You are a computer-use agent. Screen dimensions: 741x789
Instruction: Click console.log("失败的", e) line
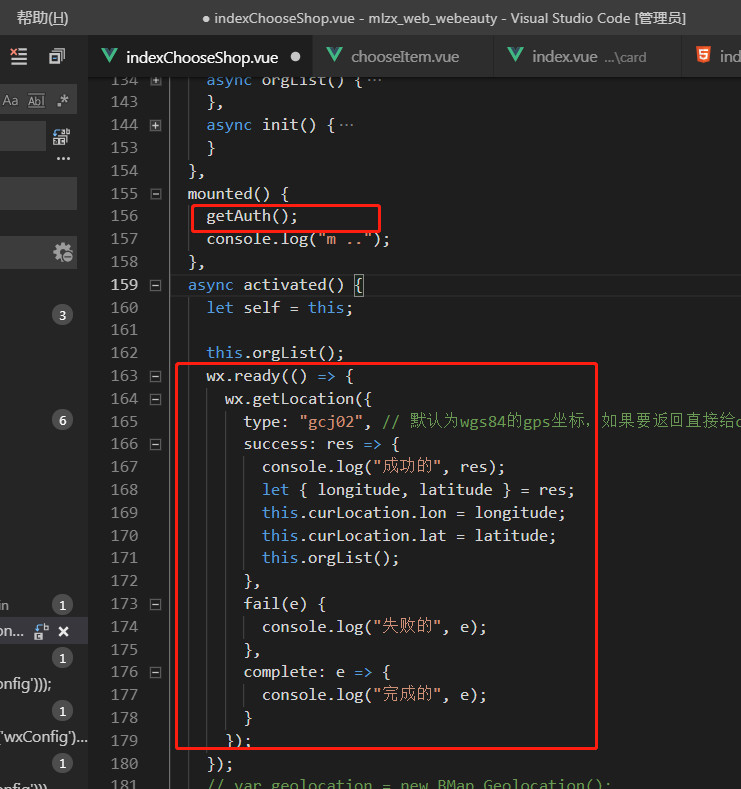[374, 627]
